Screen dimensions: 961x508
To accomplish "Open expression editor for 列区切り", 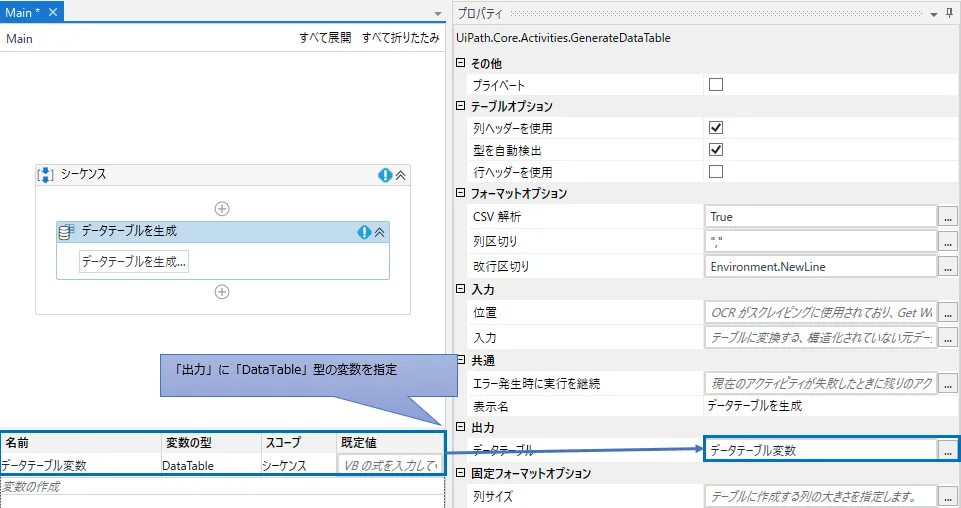I will pos(948,241).
